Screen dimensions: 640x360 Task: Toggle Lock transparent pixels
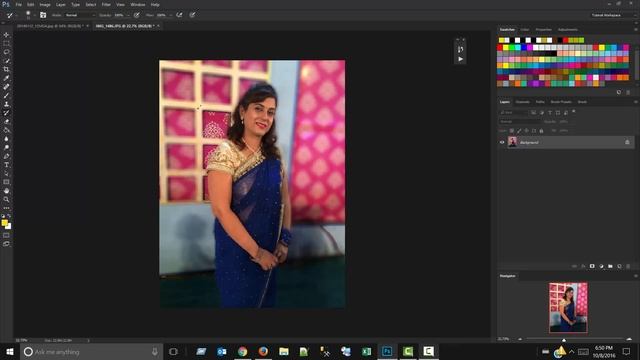pos(511,131)
